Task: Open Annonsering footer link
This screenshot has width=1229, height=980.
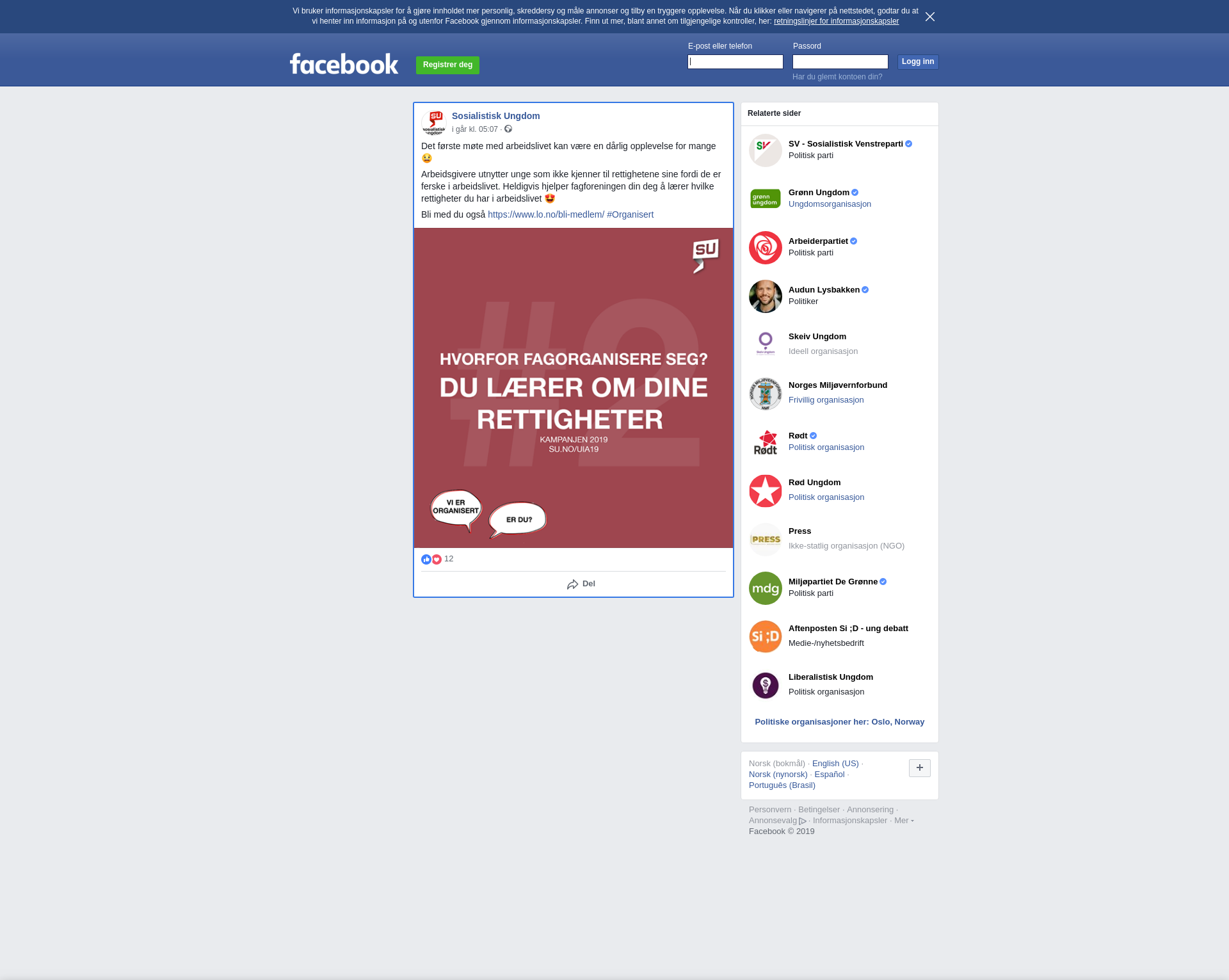Action: pyautogui.click(x=870, y=810)
